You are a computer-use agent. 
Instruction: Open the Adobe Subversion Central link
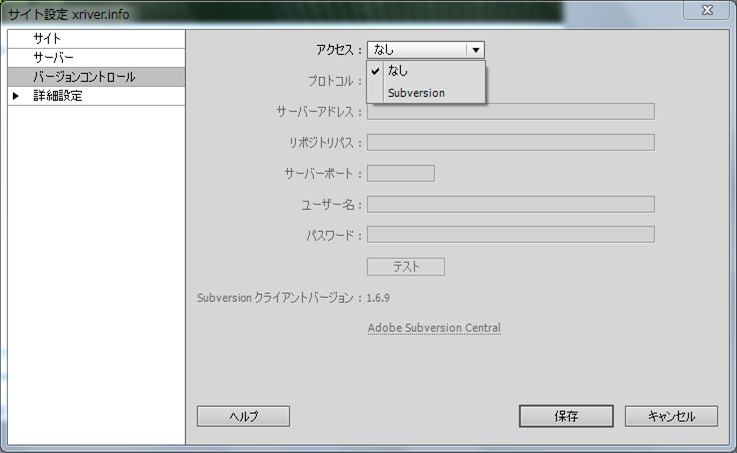point(434,328)
